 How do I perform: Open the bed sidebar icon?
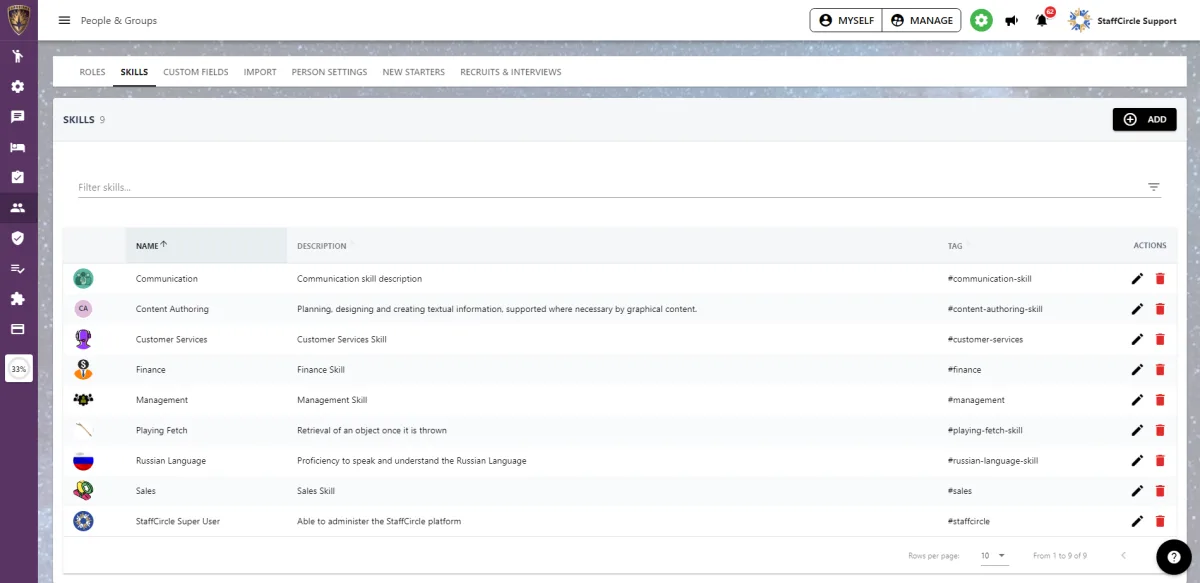coord(17,147)
